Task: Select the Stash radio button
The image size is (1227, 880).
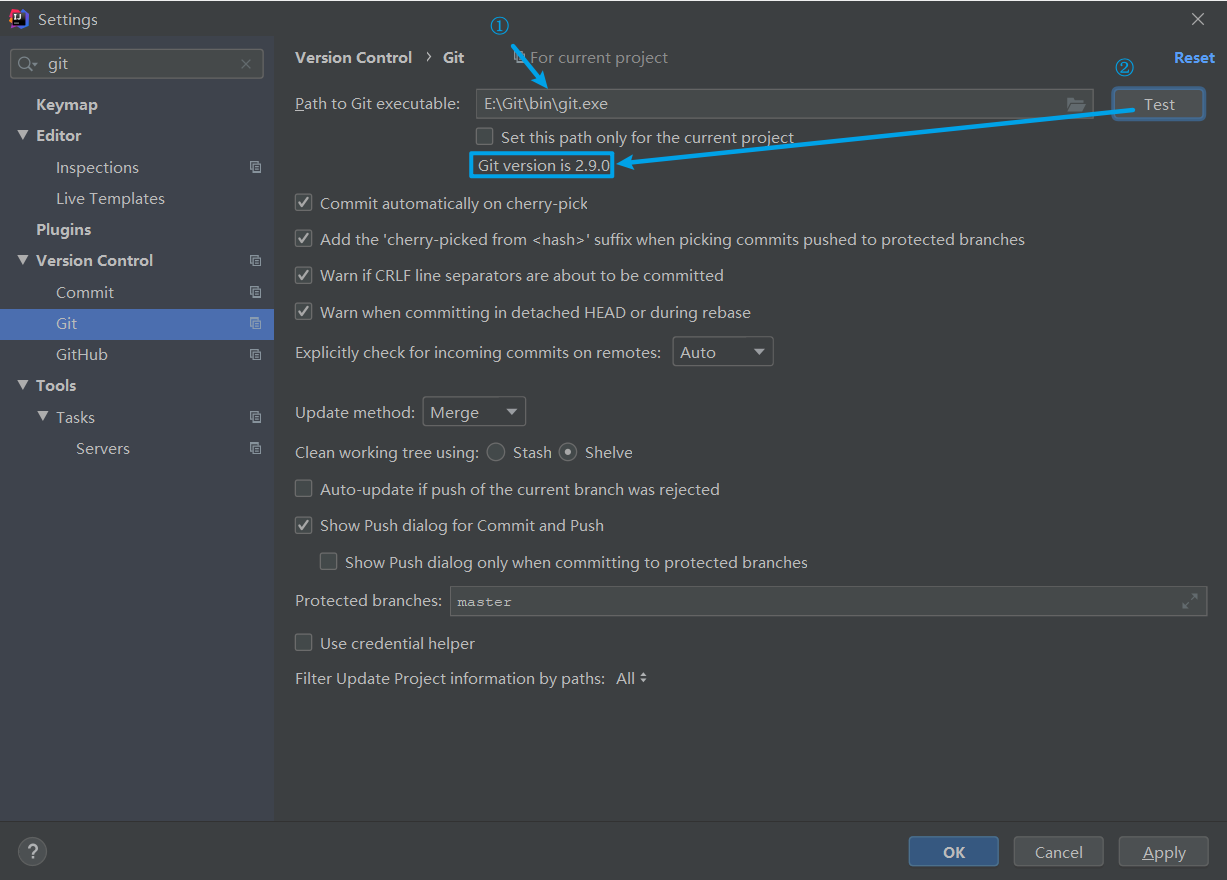Action: pyautogui.click(x=496, y=452)
